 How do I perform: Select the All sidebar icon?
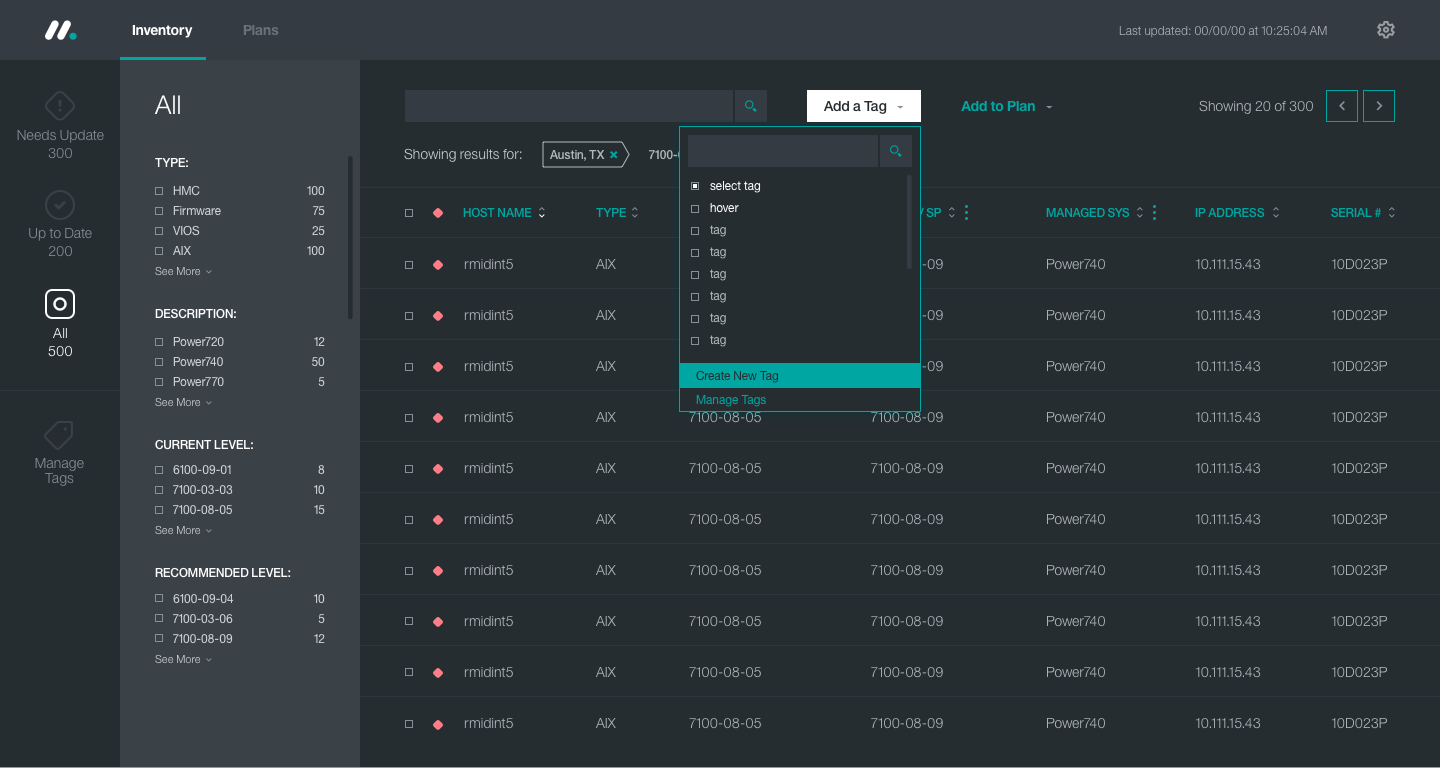pos(60,304)
